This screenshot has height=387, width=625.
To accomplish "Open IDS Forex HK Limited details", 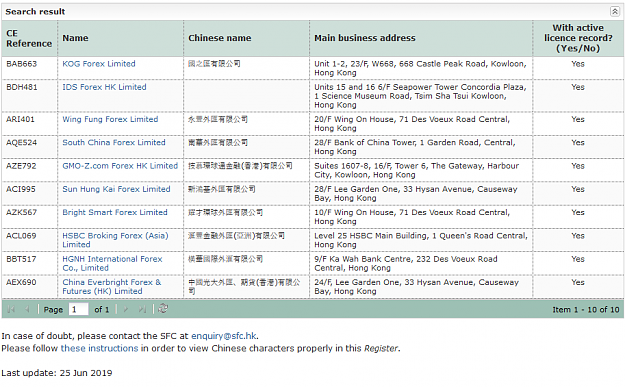I will [104, 87].
